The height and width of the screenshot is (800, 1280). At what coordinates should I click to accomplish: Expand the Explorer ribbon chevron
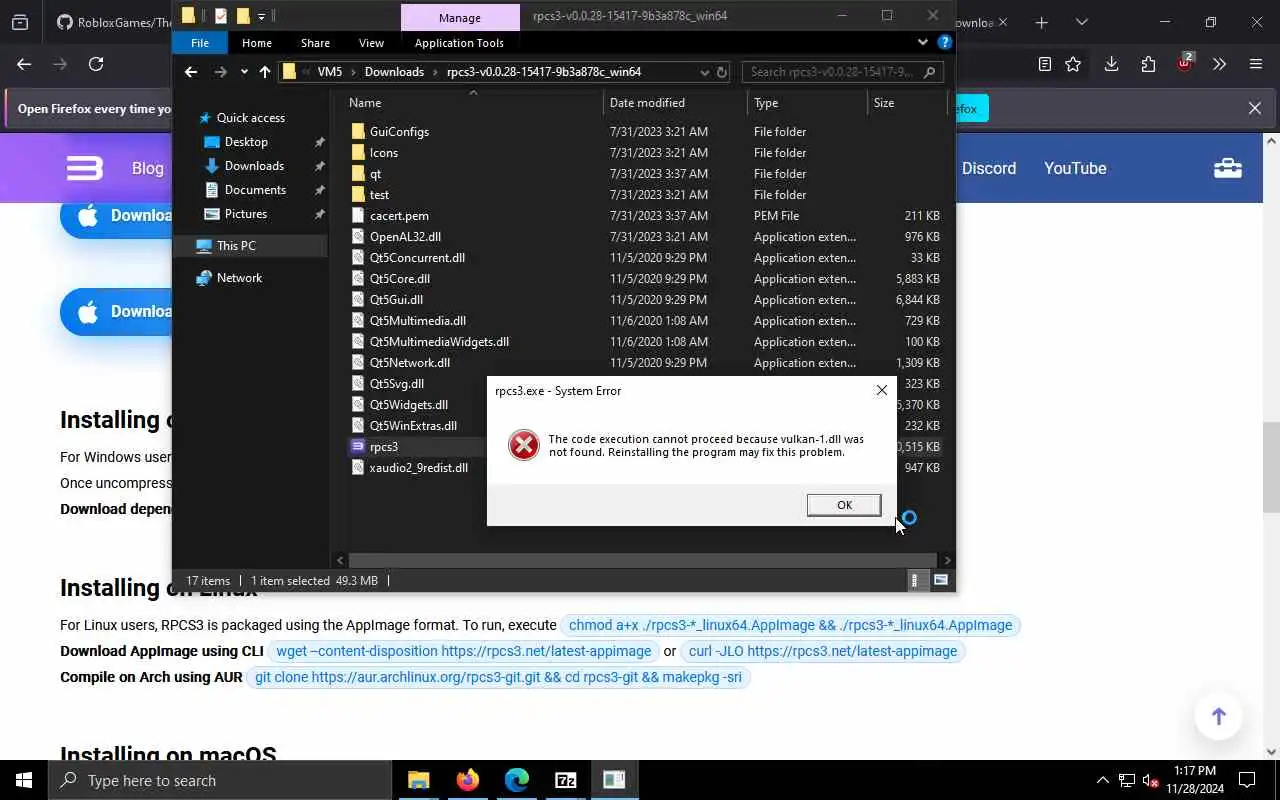[923, 42]
